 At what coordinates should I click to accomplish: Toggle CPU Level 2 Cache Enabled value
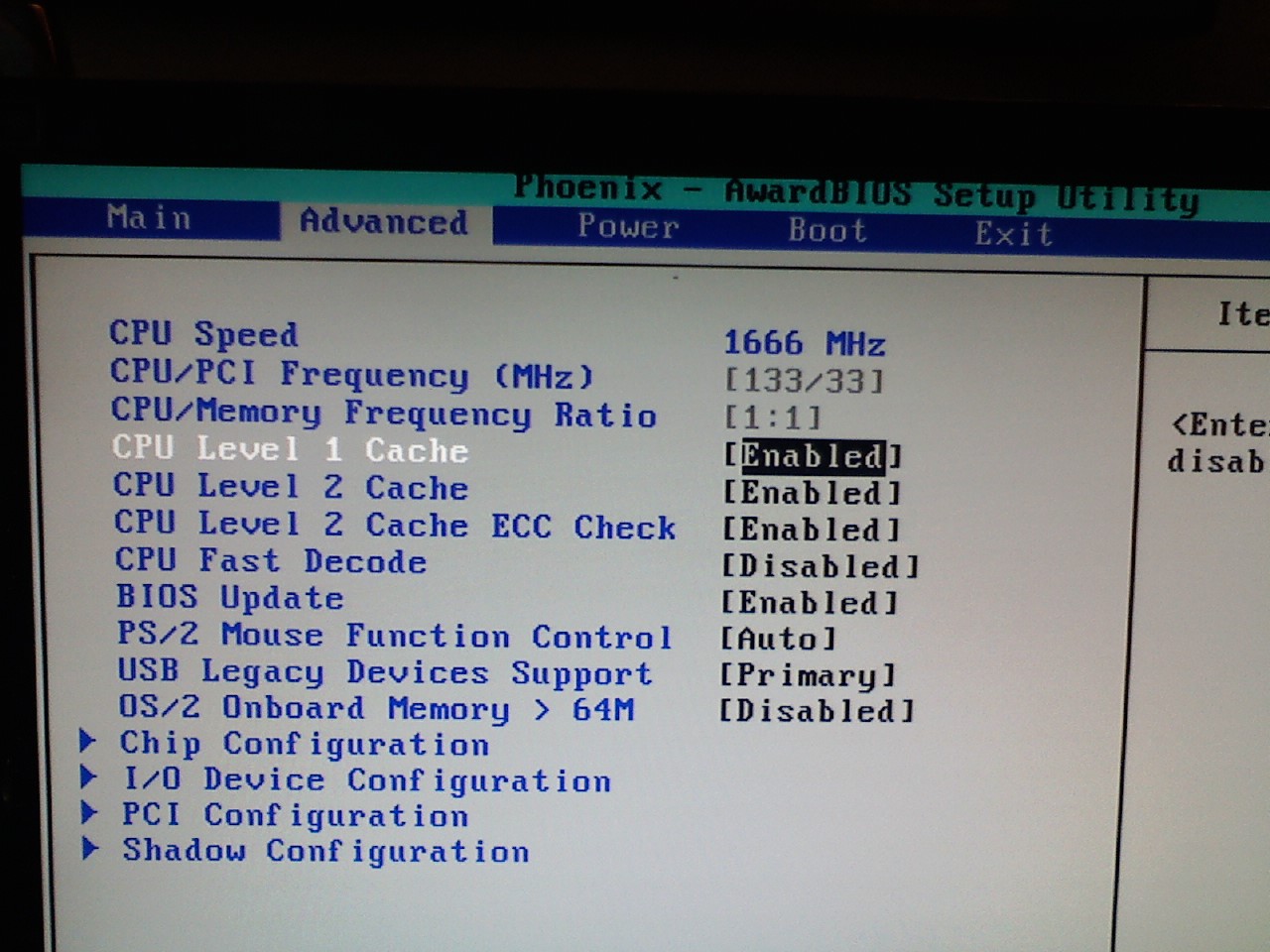pos(812,492)
